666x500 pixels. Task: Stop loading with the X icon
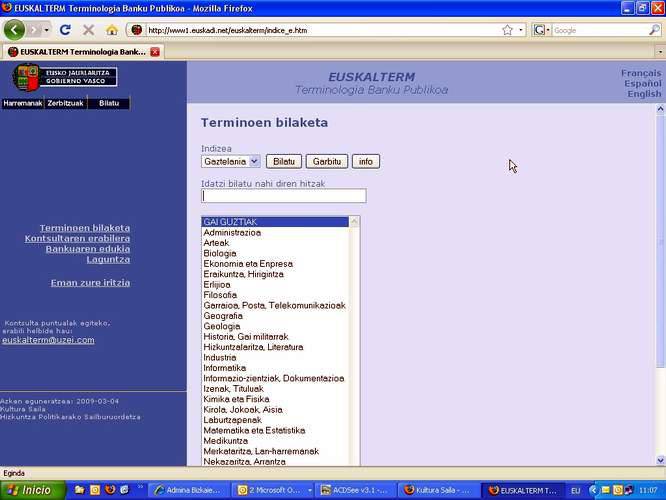[88, 30]
